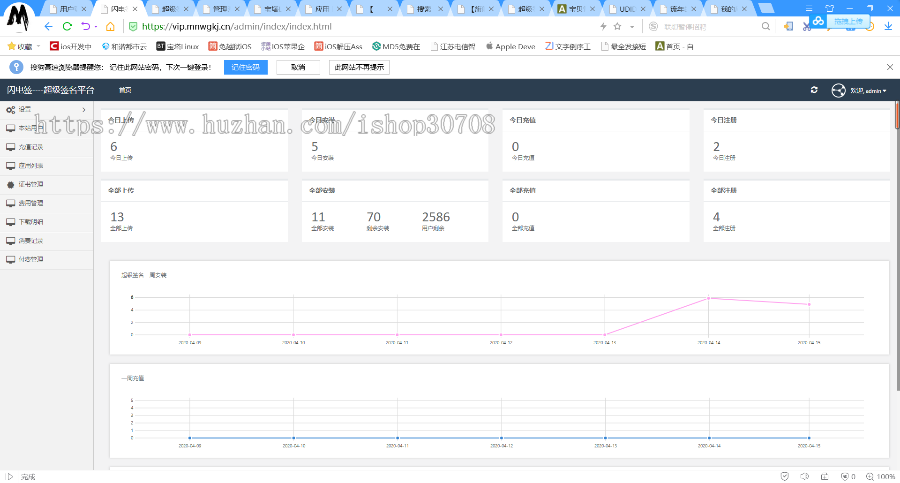This screenshot has height=483, width=900.
Task: Click the 2586 value in the stats card
Action: click(436, 217)
